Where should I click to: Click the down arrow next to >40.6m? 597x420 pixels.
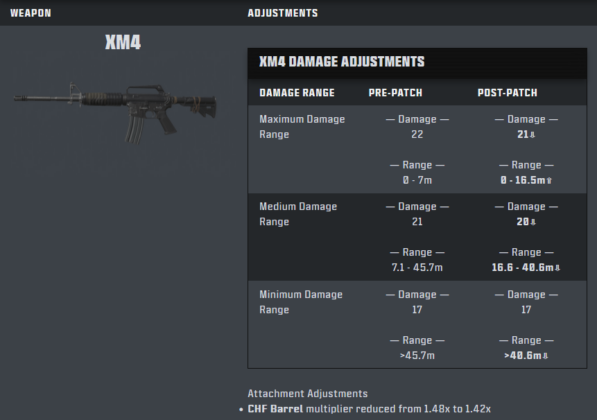coord(545,356)
